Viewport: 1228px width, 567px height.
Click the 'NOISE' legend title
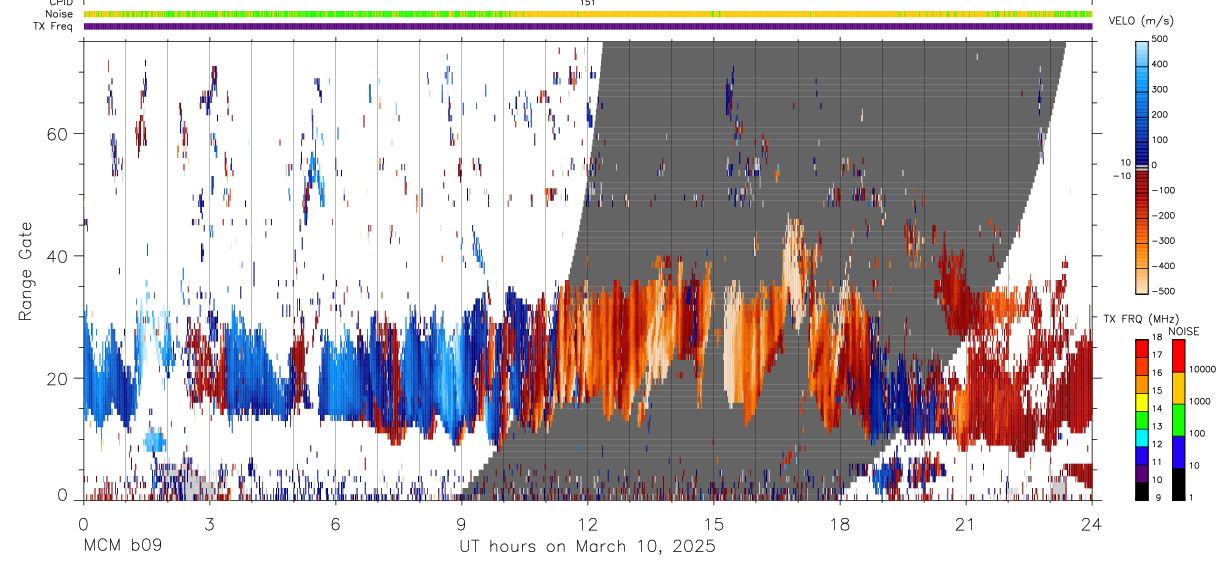(x=1184, y=332)
